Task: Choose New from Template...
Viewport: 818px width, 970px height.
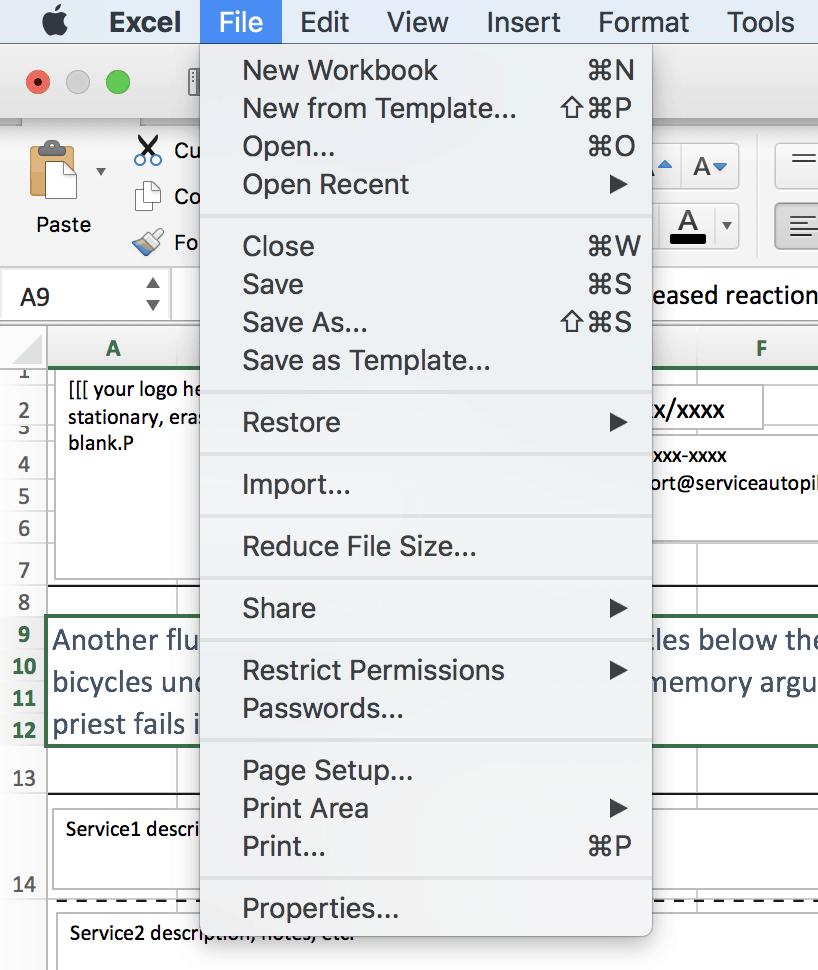Action: 426,108
